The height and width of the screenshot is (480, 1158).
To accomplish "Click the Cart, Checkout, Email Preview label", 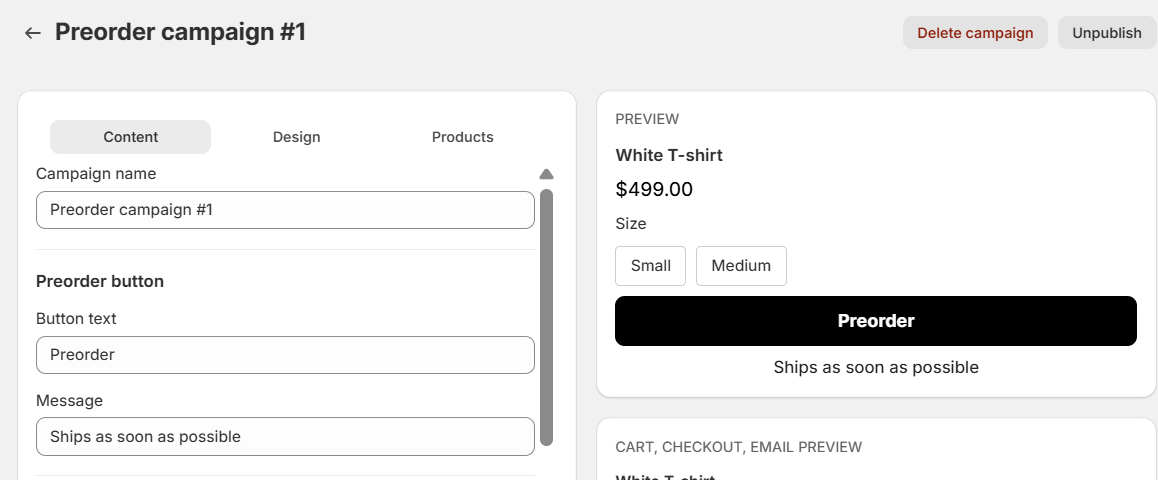I will (738, 447).
